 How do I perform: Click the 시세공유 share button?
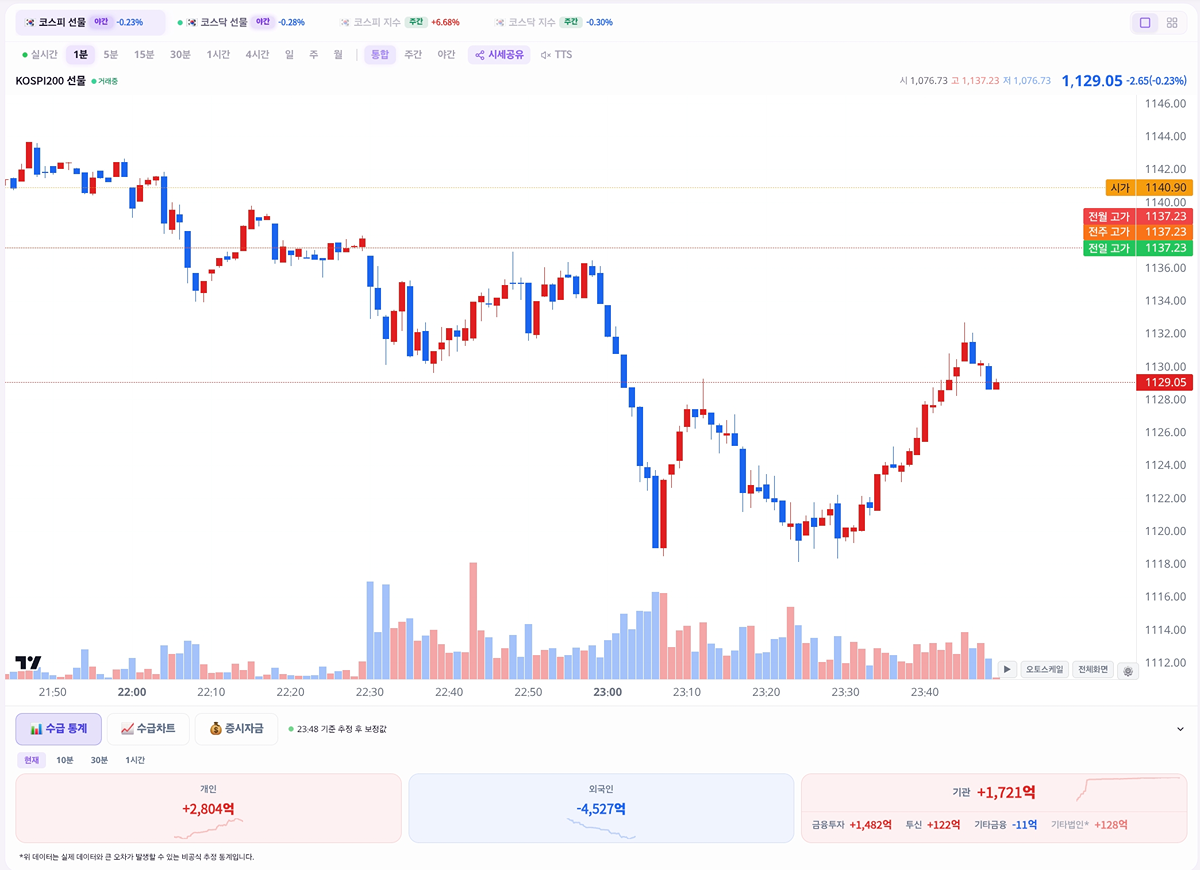coord(499,55)
